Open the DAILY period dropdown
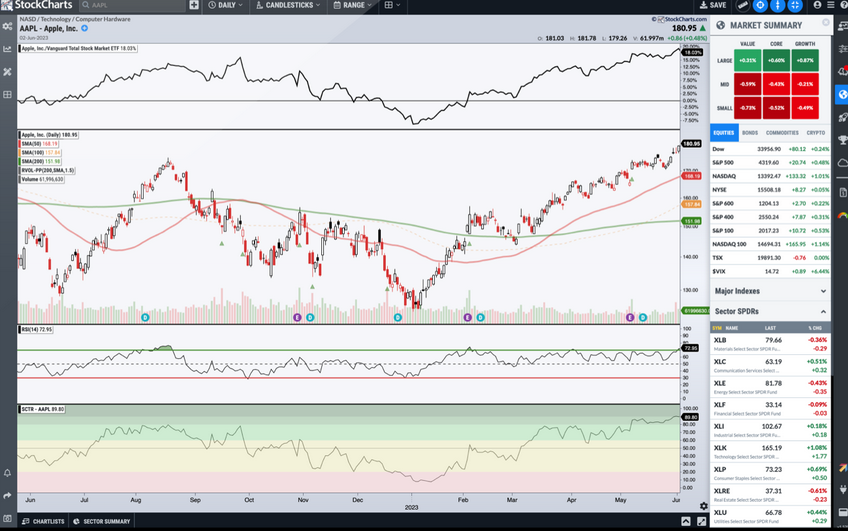Viewport: 848px width, 531px height. pyautogui.click(x=229, y=5)
